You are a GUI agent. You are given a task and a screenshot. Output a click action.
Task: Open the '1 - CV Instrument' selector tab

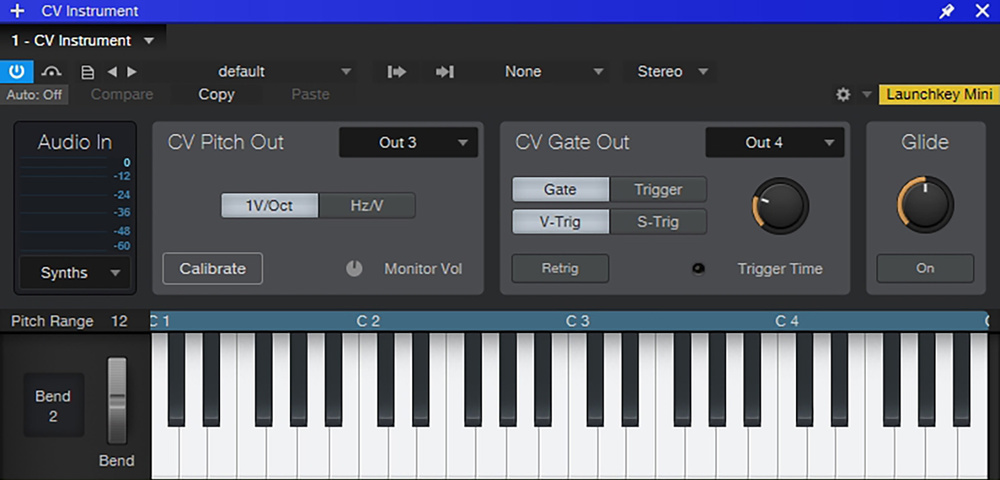tap(82, 41)
